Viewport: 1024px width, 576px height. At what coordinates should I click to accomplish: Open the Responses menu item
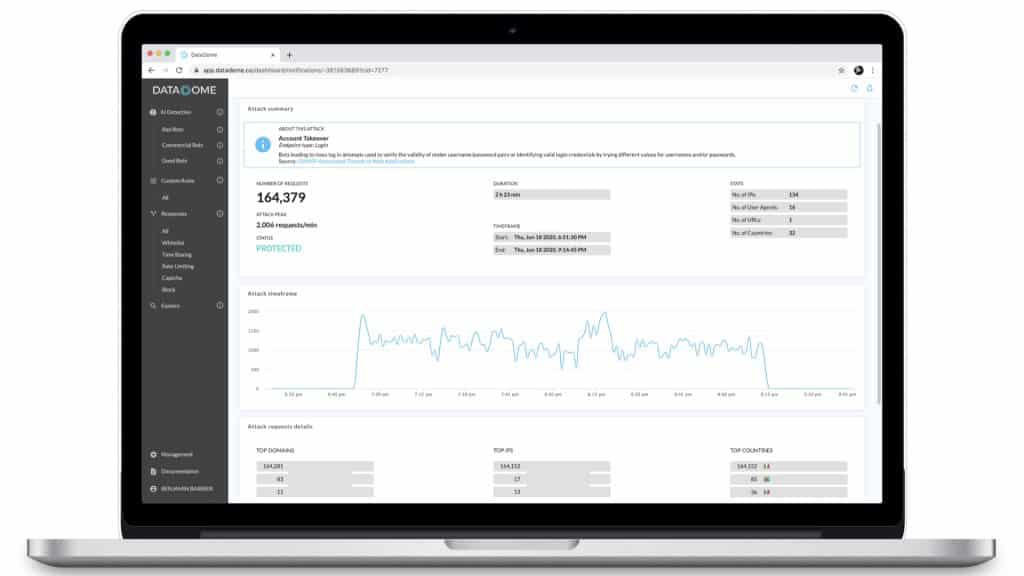pyautogui.click(x=174, y=214)
